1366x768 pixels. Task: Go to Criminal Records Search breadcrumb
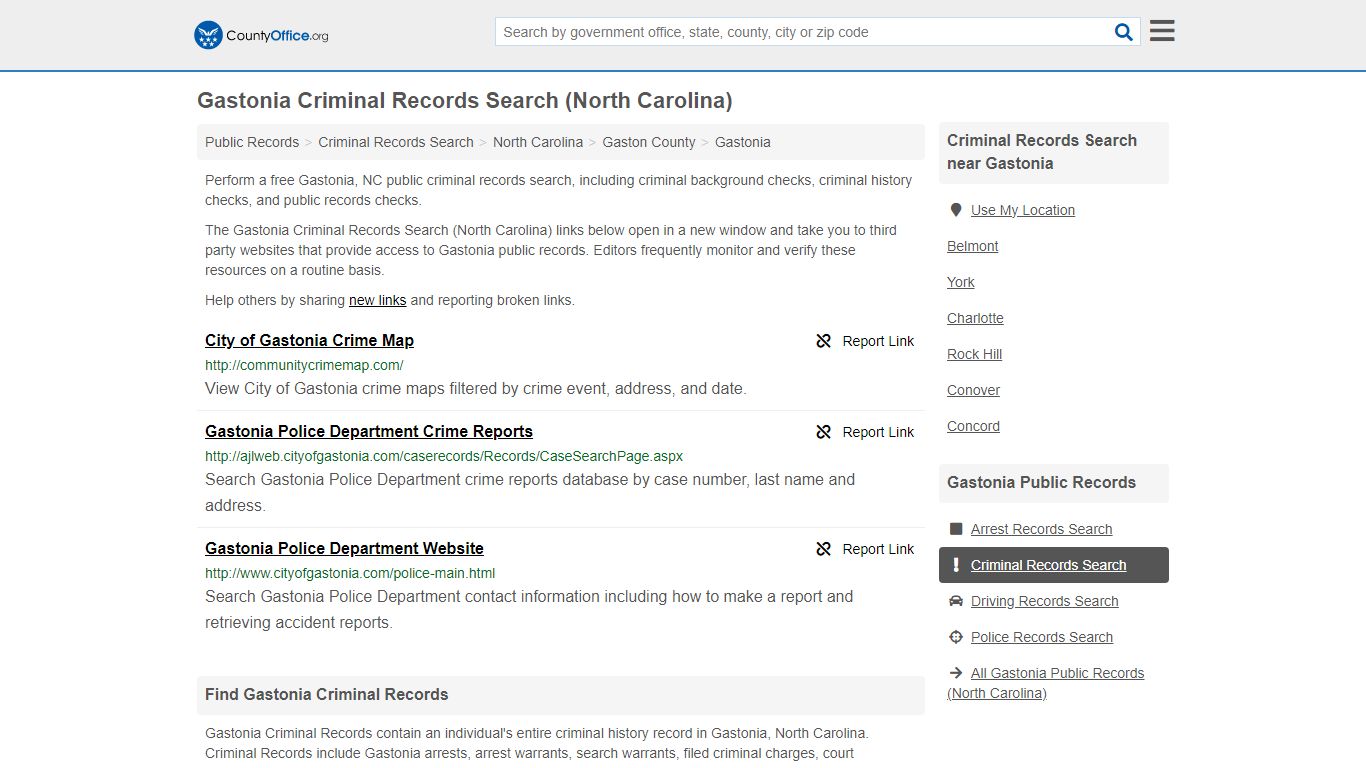396,142
